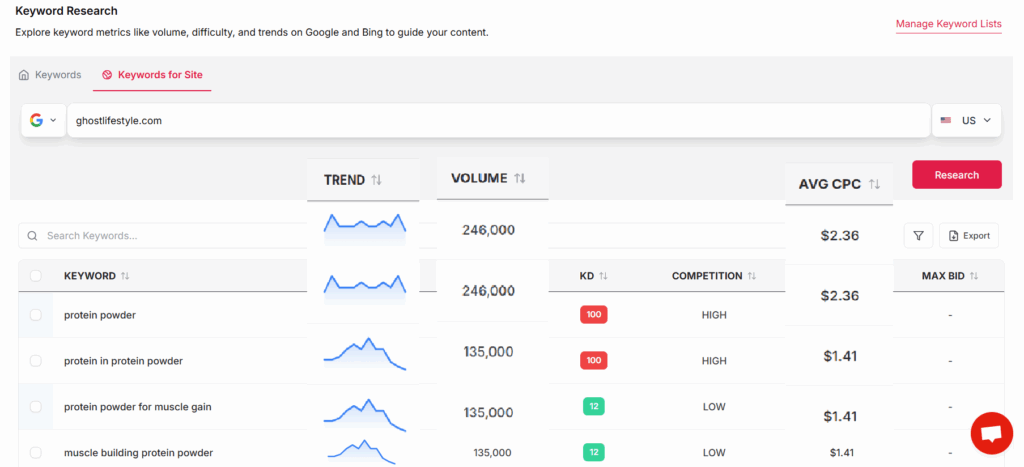Check the "protein in protein powder" row checkbox
This screenshot has height=467, width=1024.
(36, 361)
